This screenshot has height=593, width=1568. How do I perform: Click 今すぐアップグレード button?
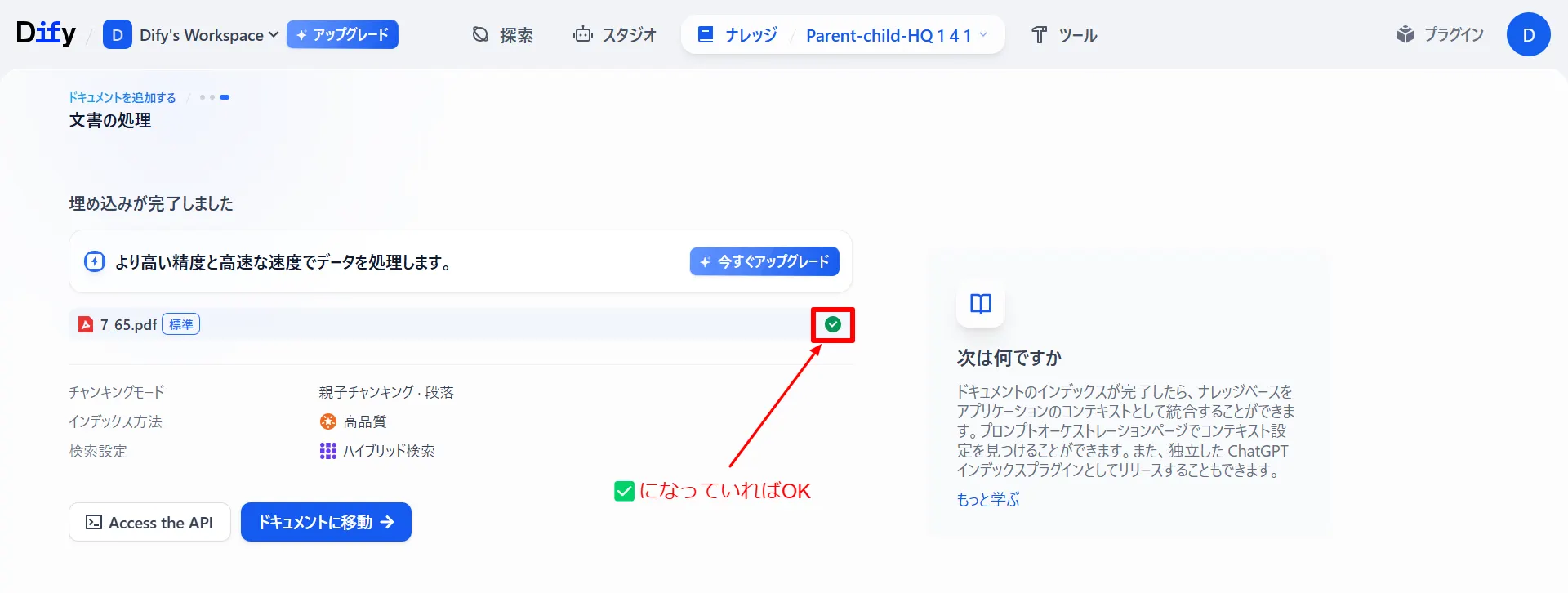tap(764, 261)
